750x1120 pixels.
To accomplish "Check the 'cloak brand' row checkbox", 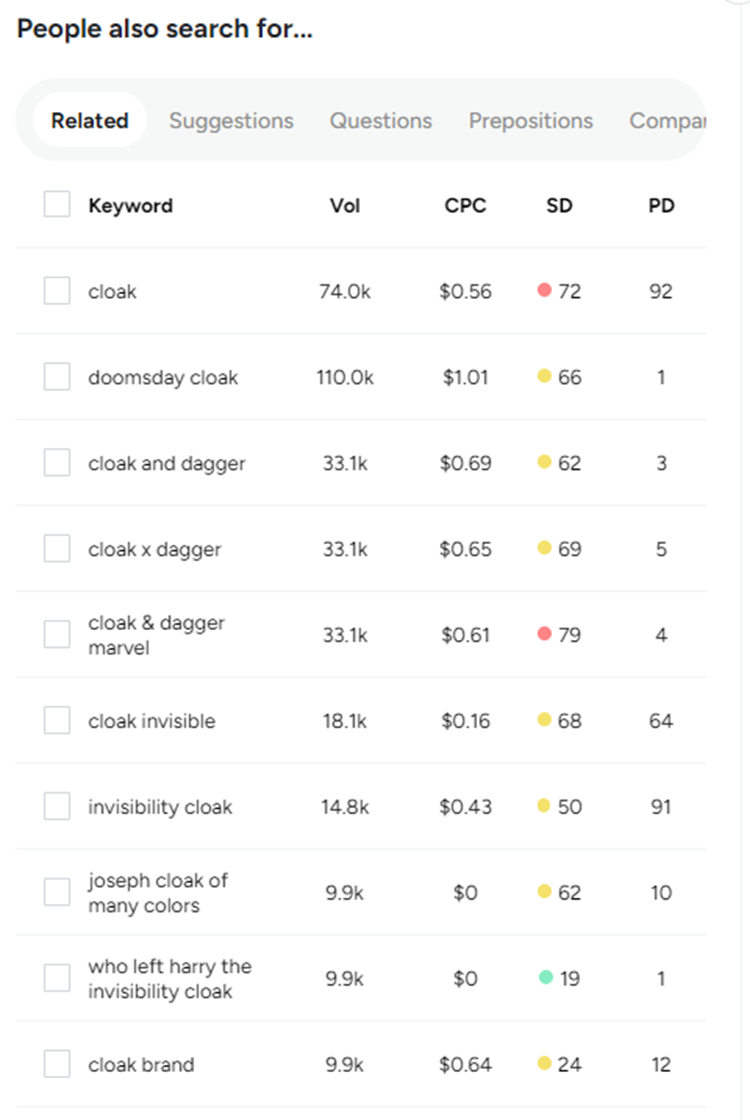I will [x=57, y=1064].
